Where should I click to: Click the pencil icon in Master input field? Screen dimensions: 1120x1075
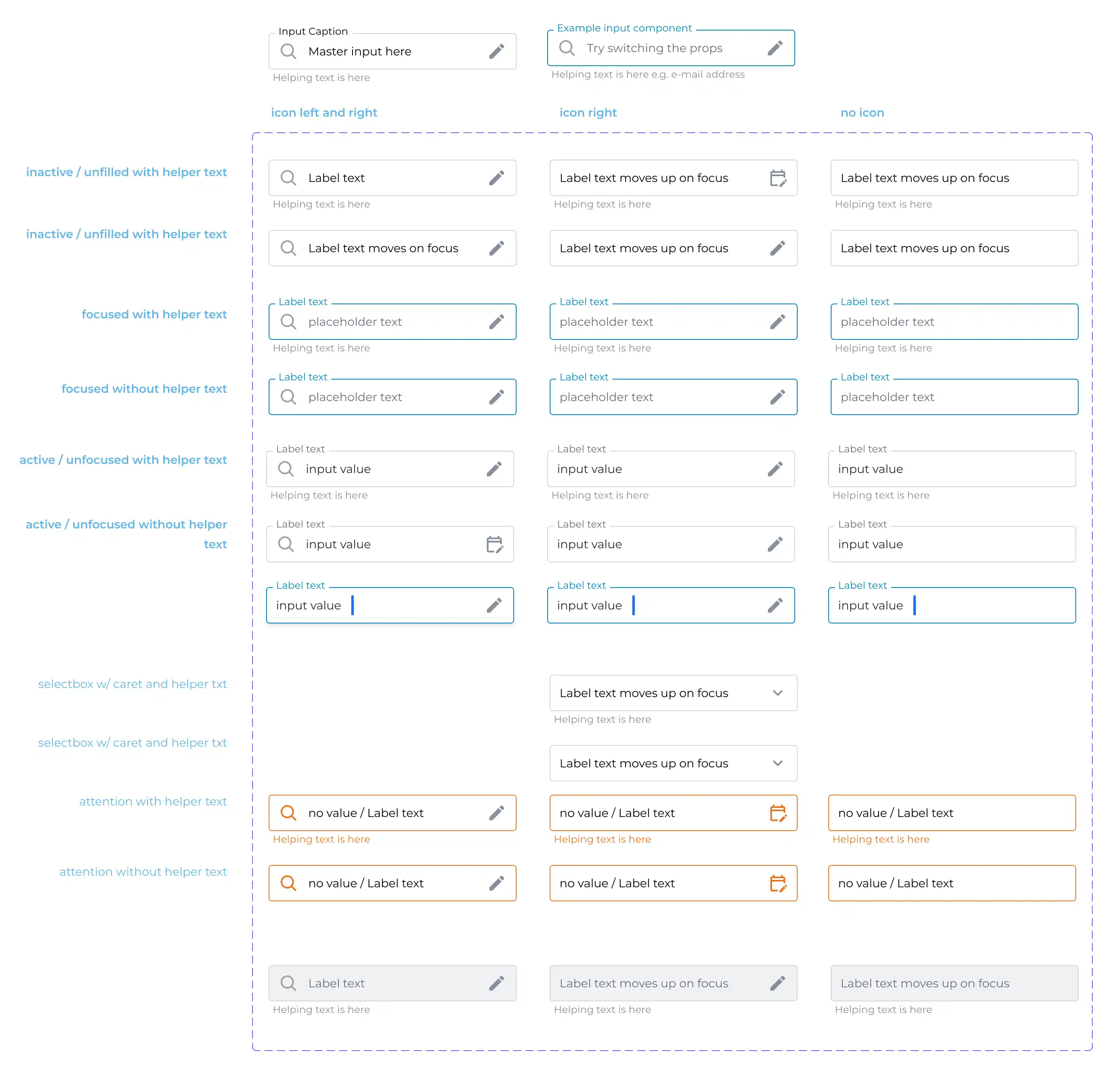pyautogui.click(x=496, y=51)
